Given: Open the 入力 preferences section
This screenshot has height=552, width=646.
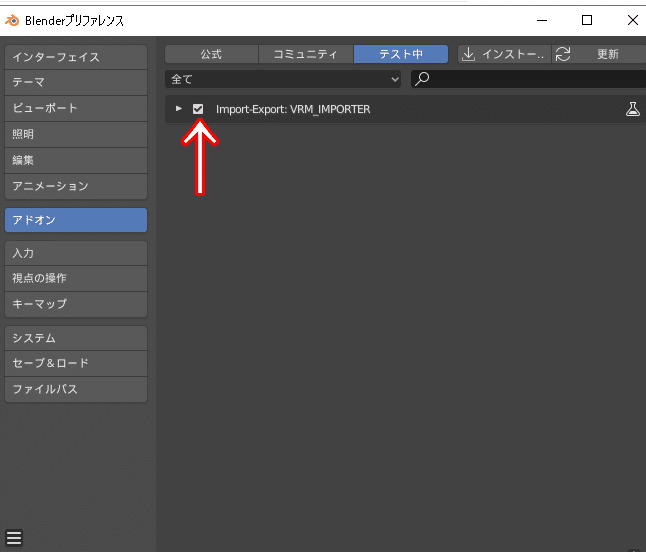Looking at the screenshot, I should click(76, 253).
